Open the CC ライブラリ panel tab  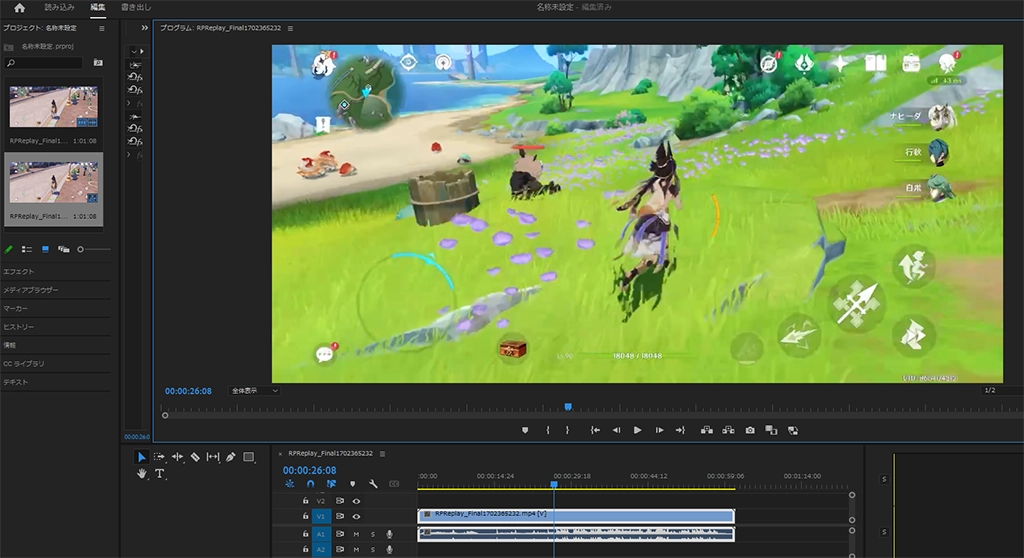(24, 363)
